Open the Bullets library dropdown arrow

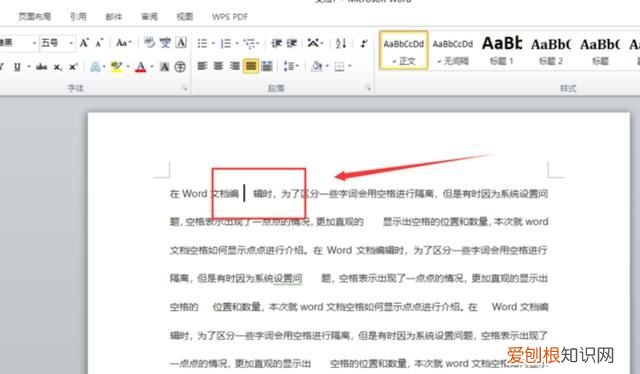(213, 43)
